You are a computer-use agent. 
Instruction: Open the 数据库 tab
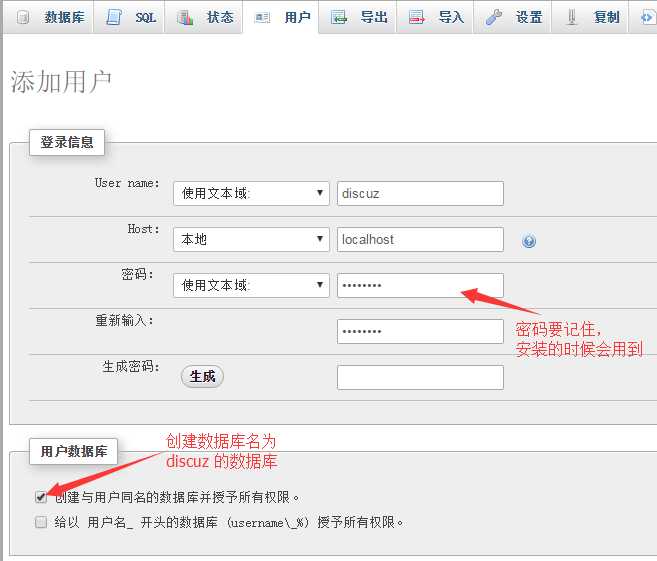(x=48, y=17)
